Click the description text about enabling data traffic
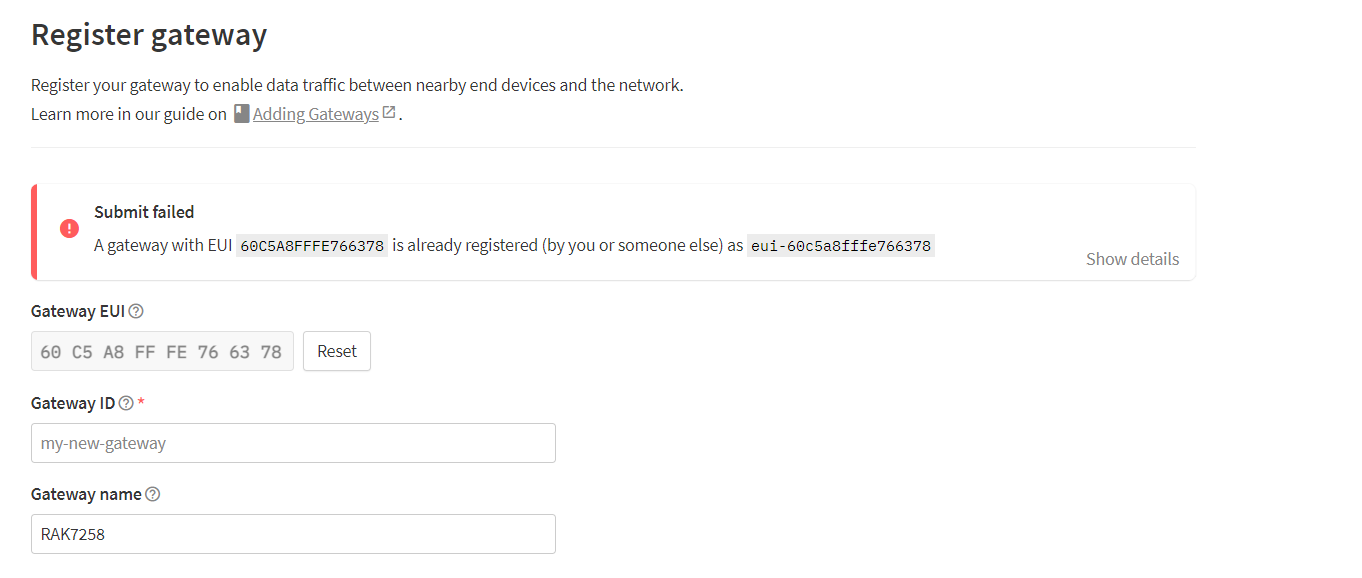1362x578 pixels. click(x=357, y=85)
